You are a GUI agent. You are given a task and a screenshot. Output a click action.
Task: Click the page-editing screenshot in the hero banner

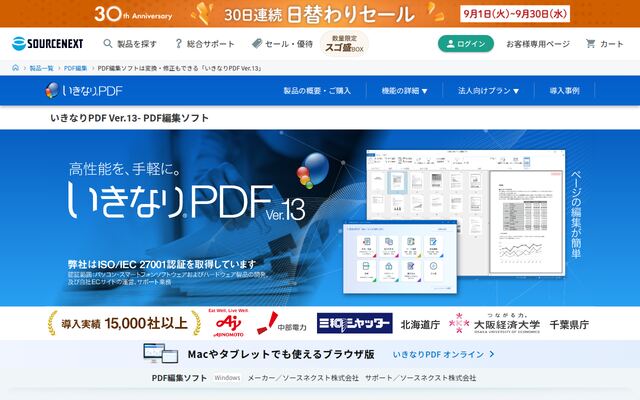[466, 212]
